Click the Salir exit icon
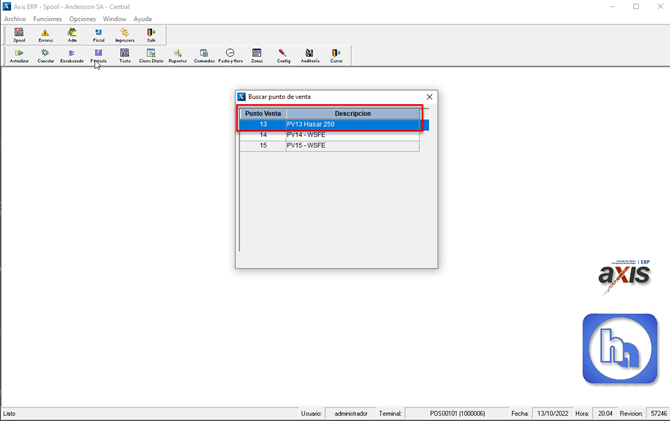 (x=151, y=35)
